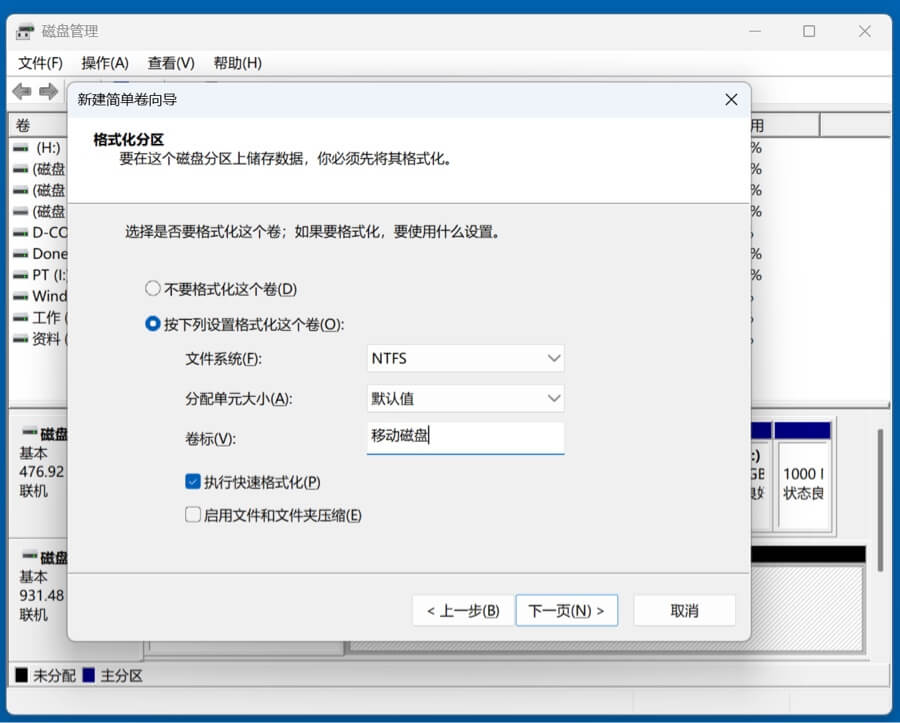Select the 不要格式化这个卷 radio button

tap(152, 287)
